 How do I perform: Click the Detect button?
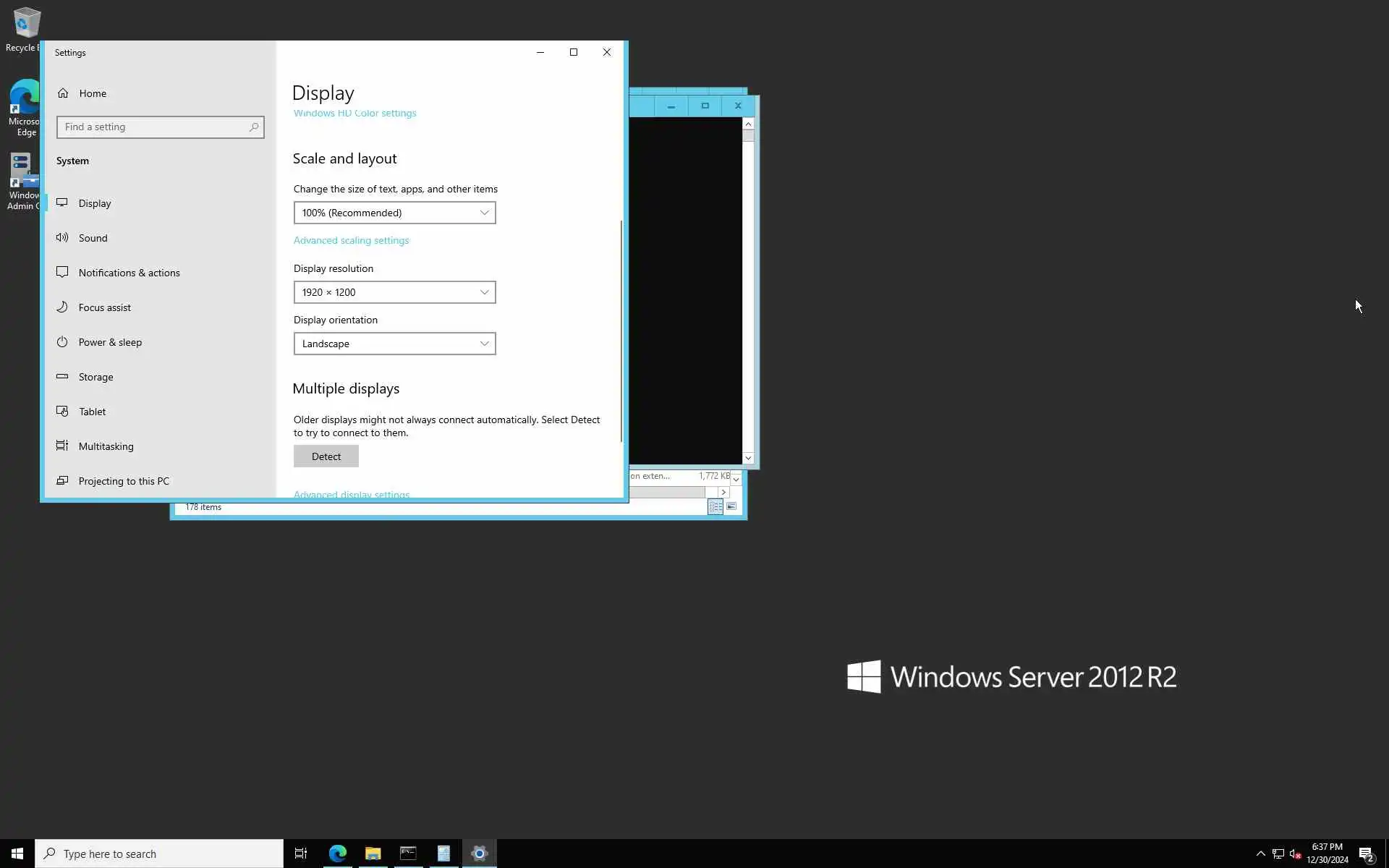tap(326, 456)
